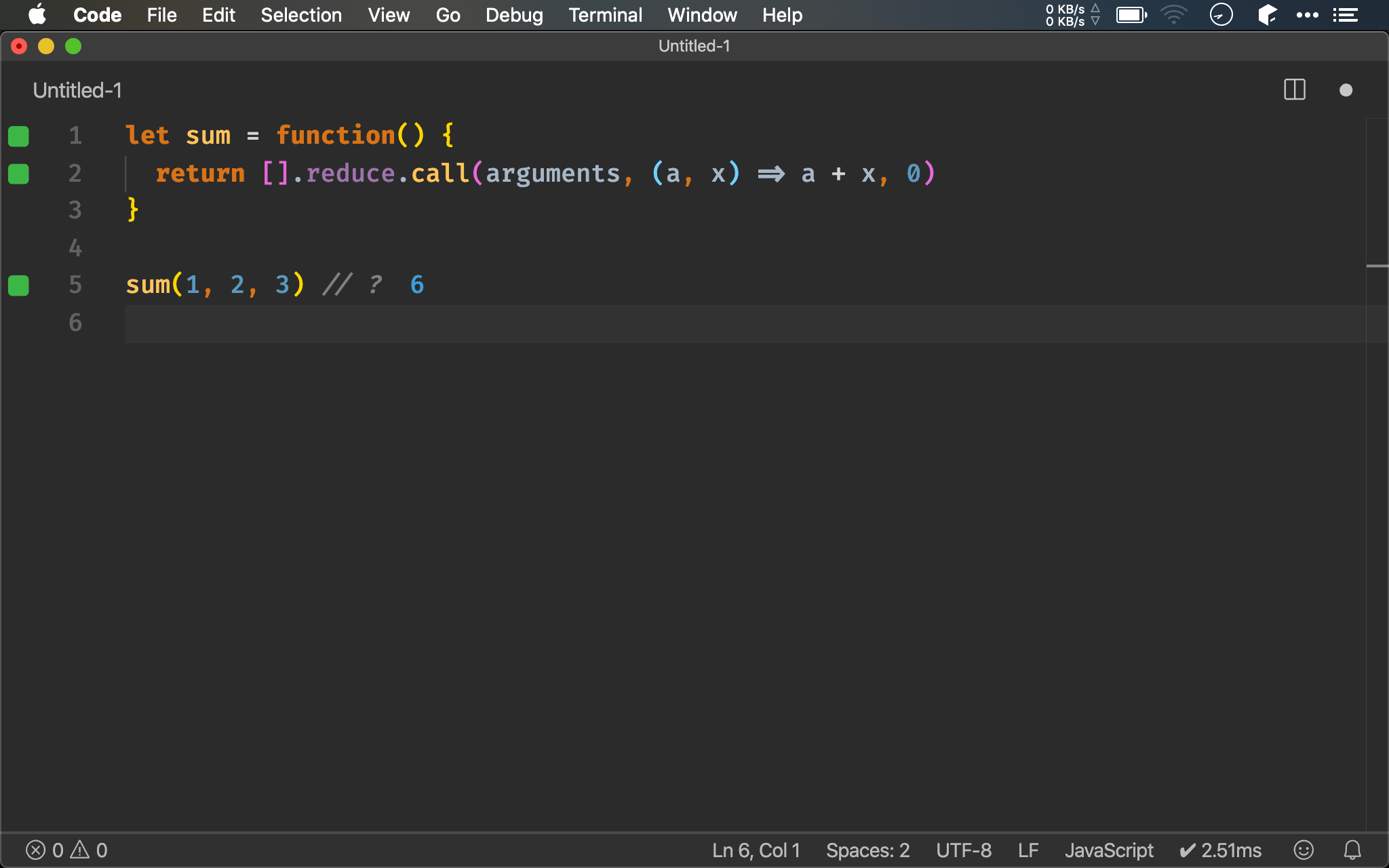Toggle the green breakpoint on line 2
This screenshot has width=1389, height=868.
18,173
